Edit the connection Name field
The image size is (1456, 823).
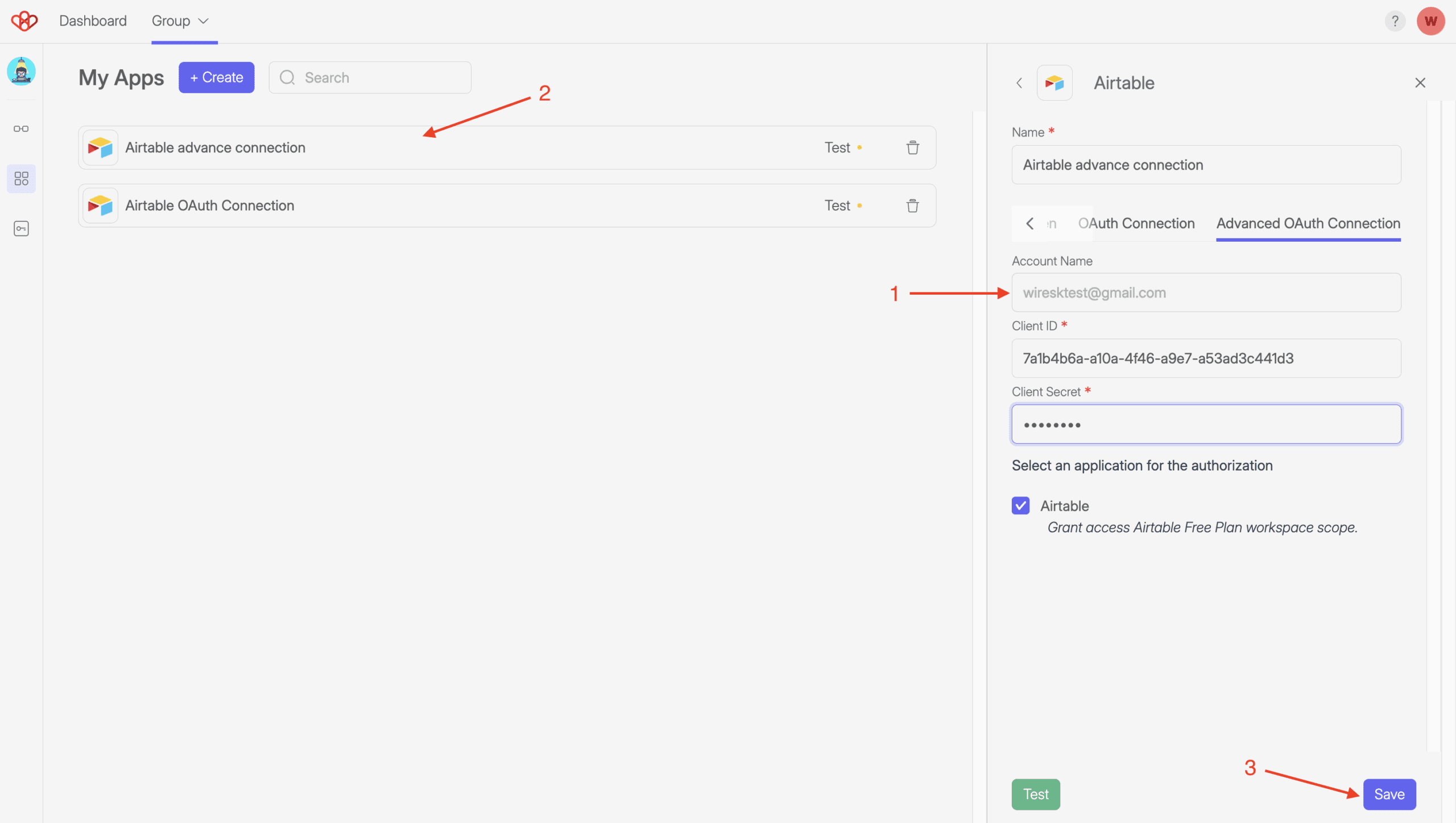tap(1206, 165)
